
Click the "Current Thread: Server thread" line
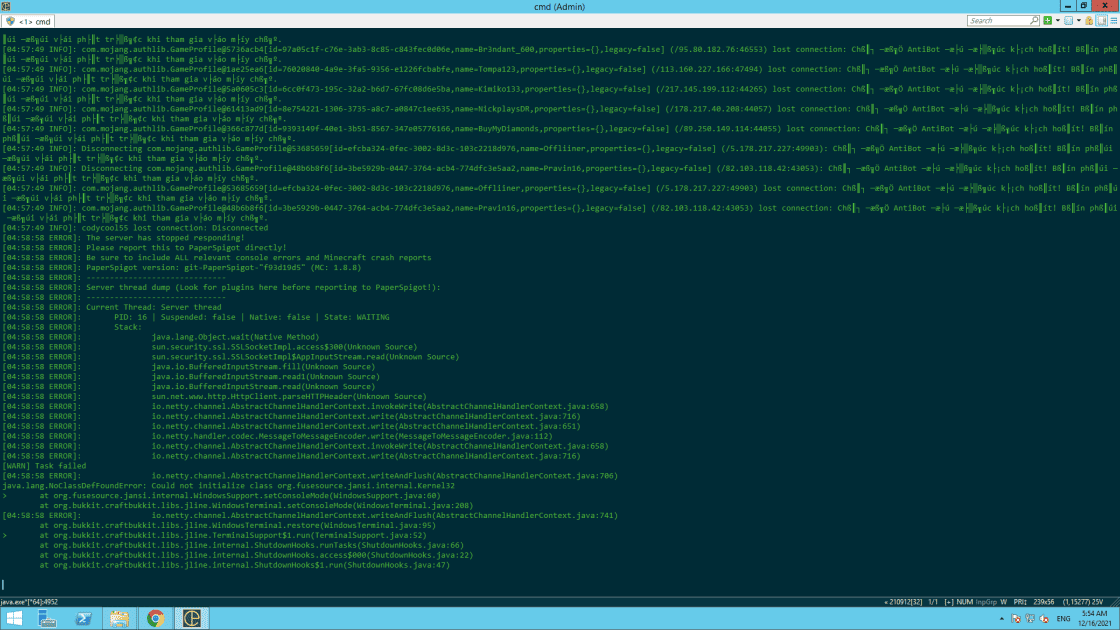(x=112, y=307)
